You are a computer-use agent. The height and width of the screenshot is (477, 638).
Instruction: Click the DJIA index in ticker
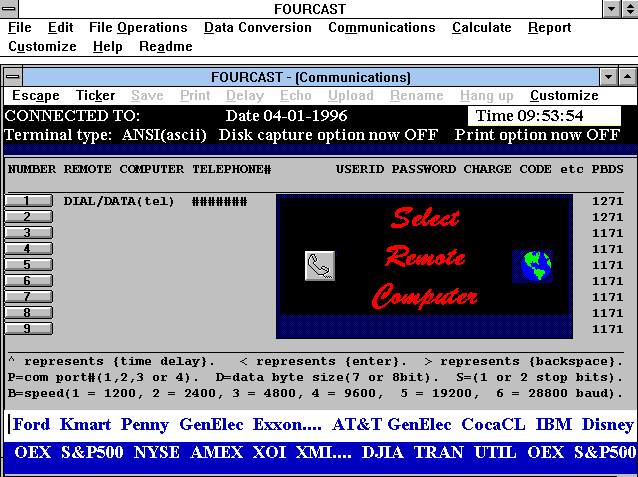[x=382, y=452]
